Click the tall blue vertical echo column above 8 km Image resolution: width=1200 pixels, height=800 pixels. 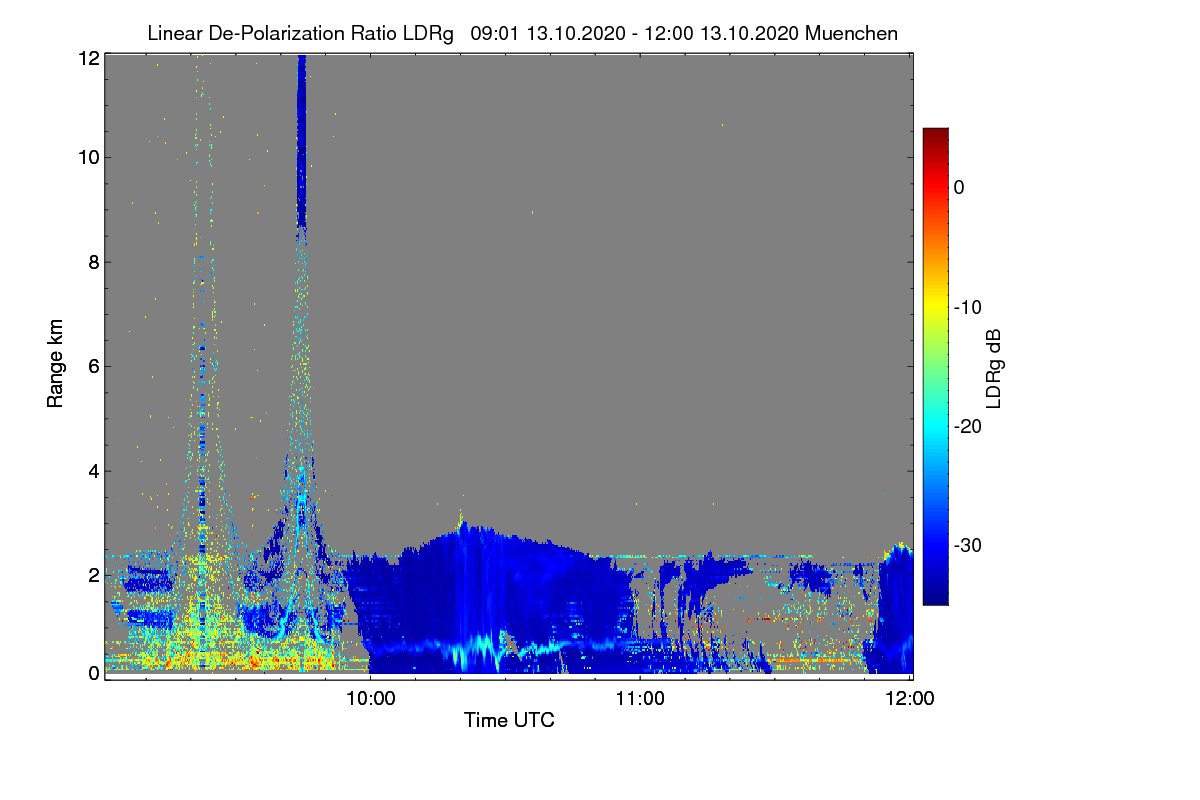[x=301, y=142]
